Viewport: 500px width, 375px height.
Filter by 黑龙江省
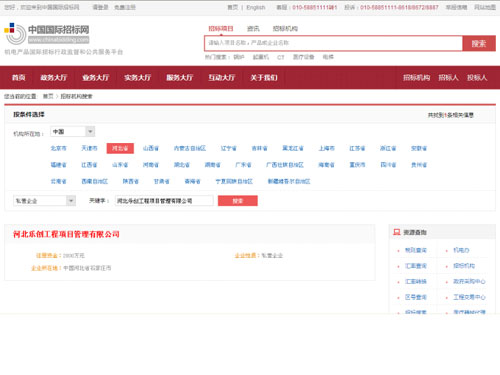pyautogui.click(x=293, y=148)
